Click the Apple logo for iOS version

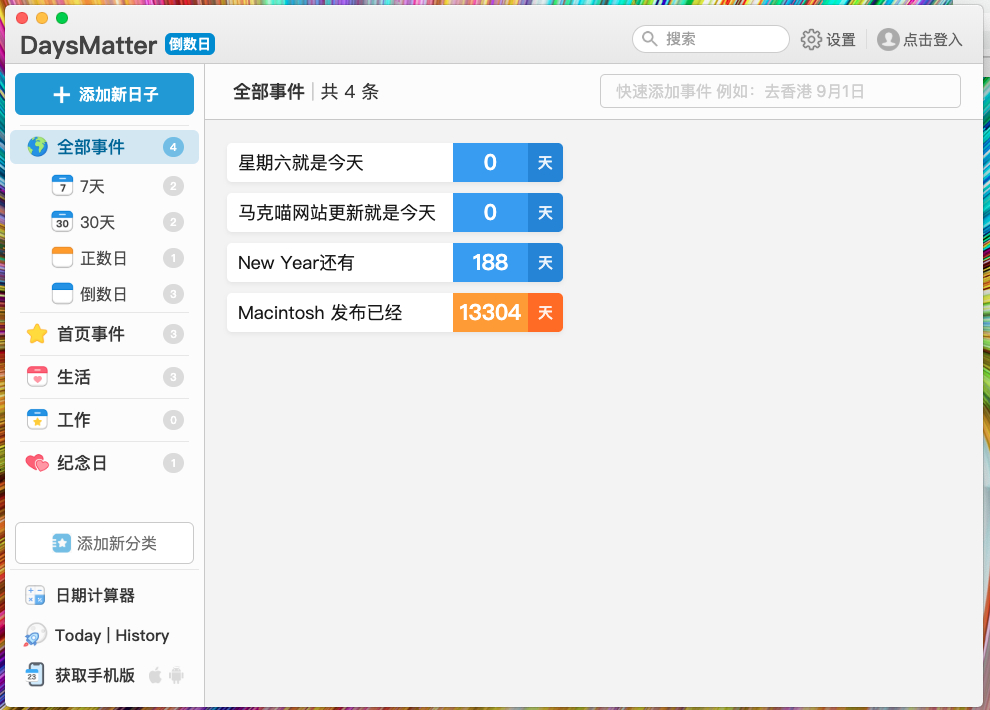155,675
